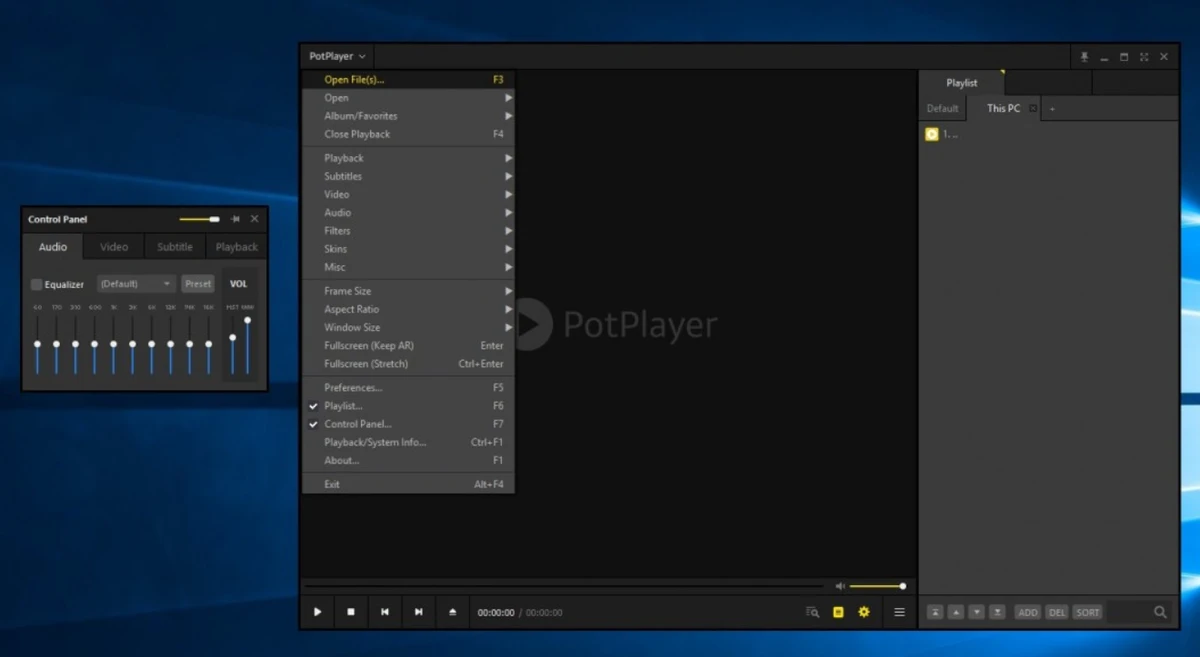Expand the Album/Favorites submenu
This screenshot has height=657, width=1200.
click(x=408, y=116)
